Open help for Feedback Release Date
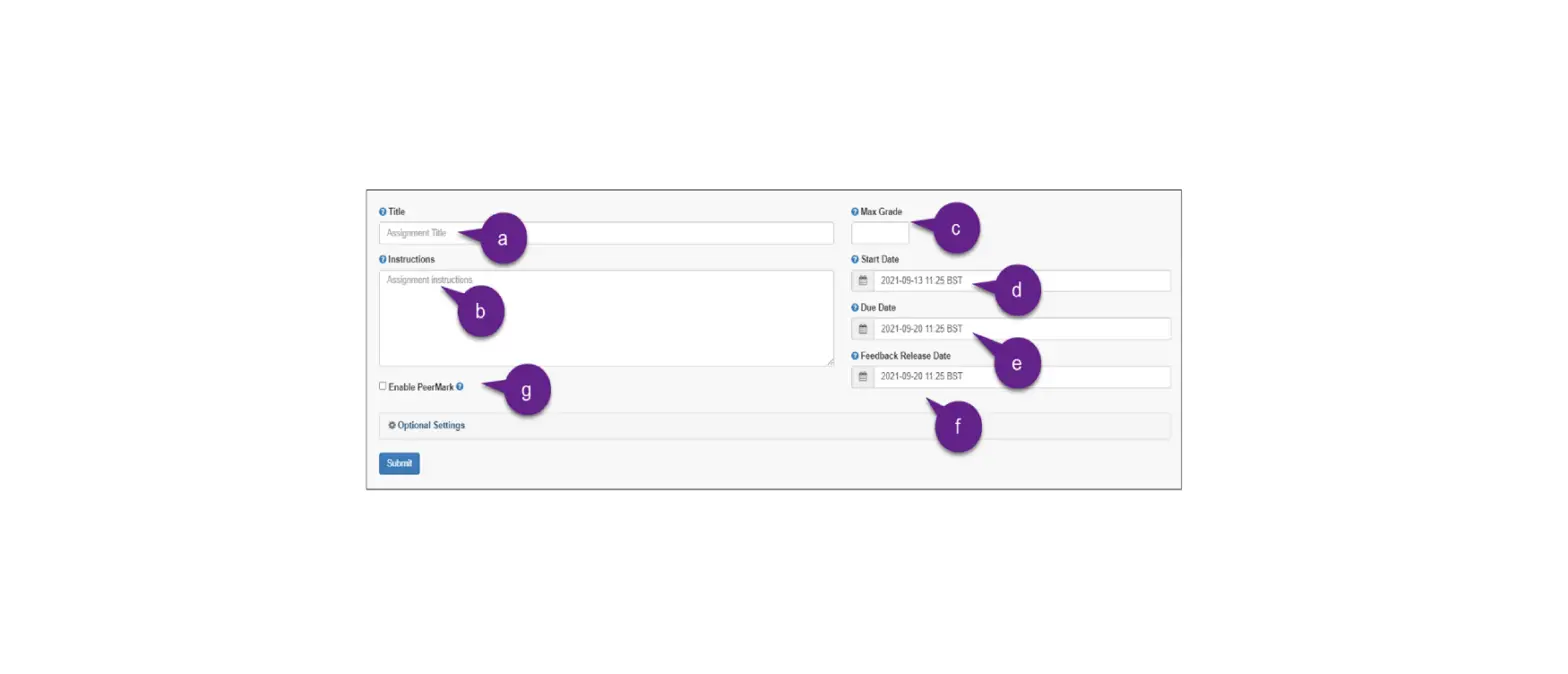Viewport: 1568px width, 674px height. click(x=854, y=356)
